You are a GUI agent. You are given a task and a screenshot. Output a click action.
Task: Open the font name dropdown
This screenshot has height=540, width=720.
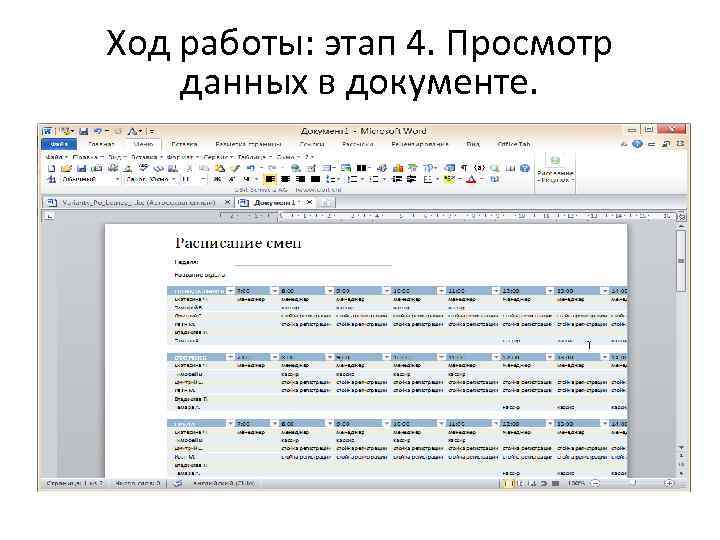(174, 179)
